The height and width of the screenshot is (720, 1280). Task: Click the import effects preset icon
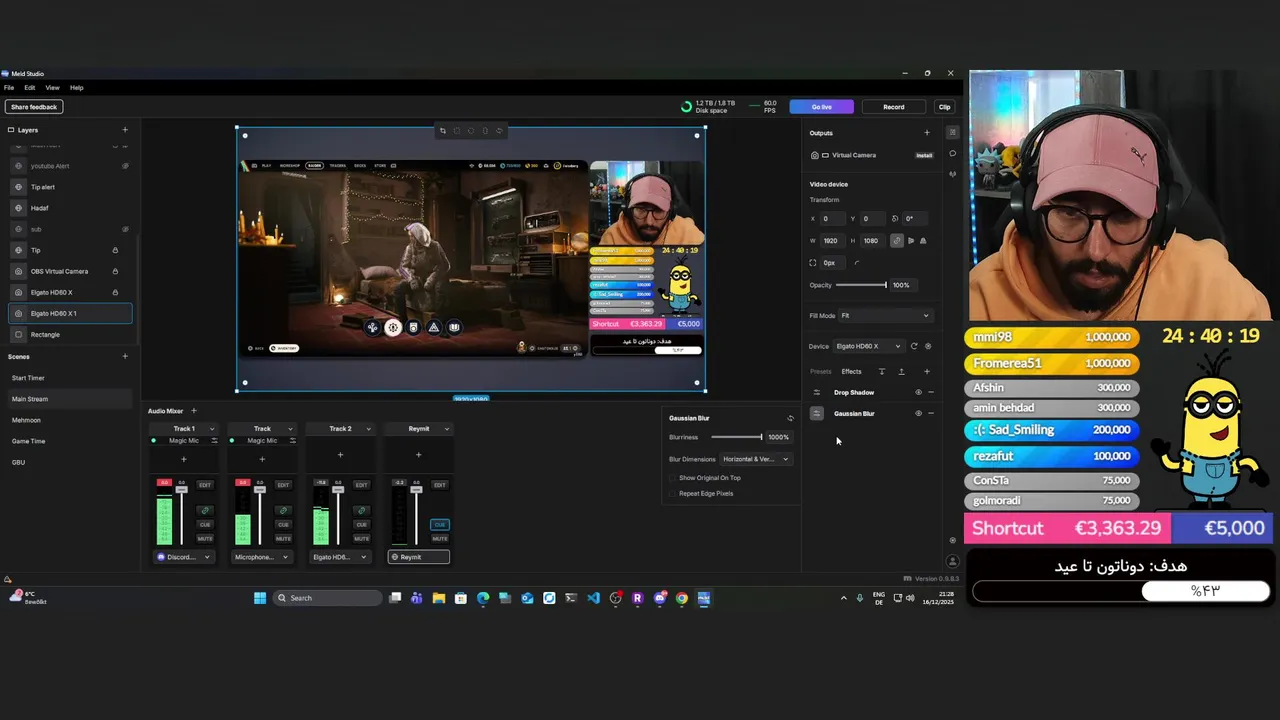coord(881,372)
